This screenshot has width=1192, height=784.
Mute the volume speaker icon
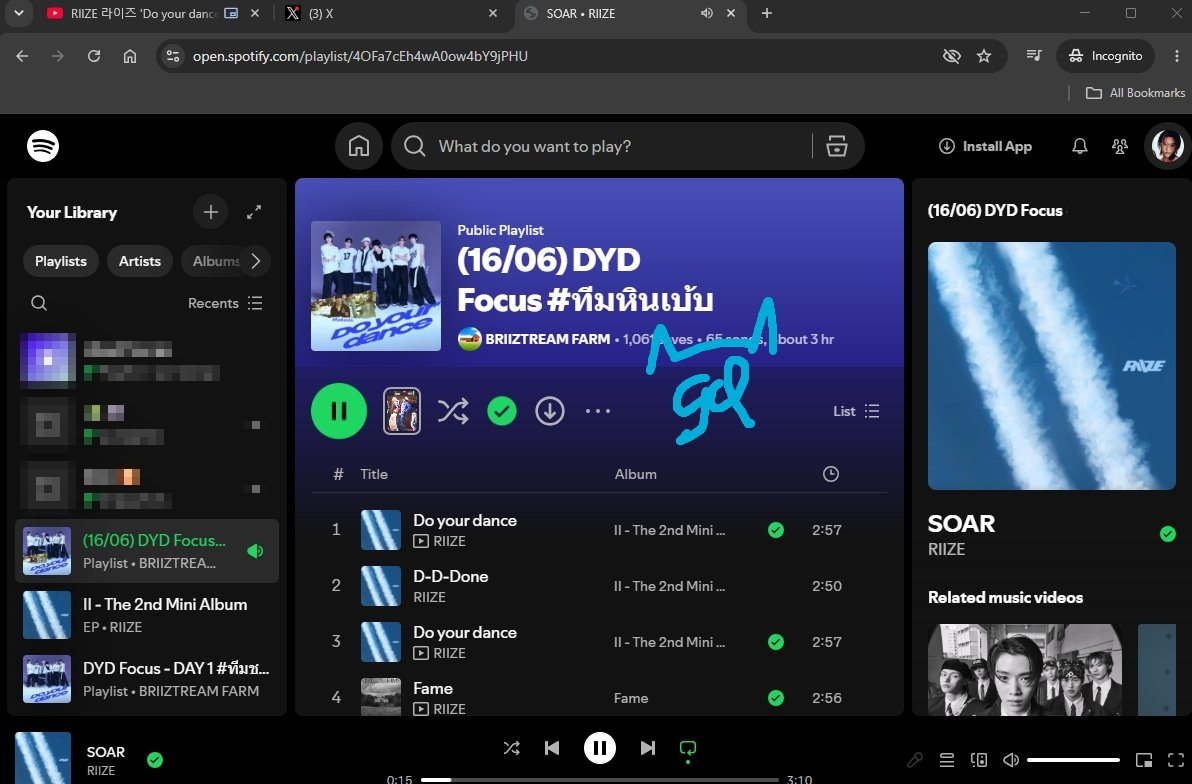[x=1011, y=760]
